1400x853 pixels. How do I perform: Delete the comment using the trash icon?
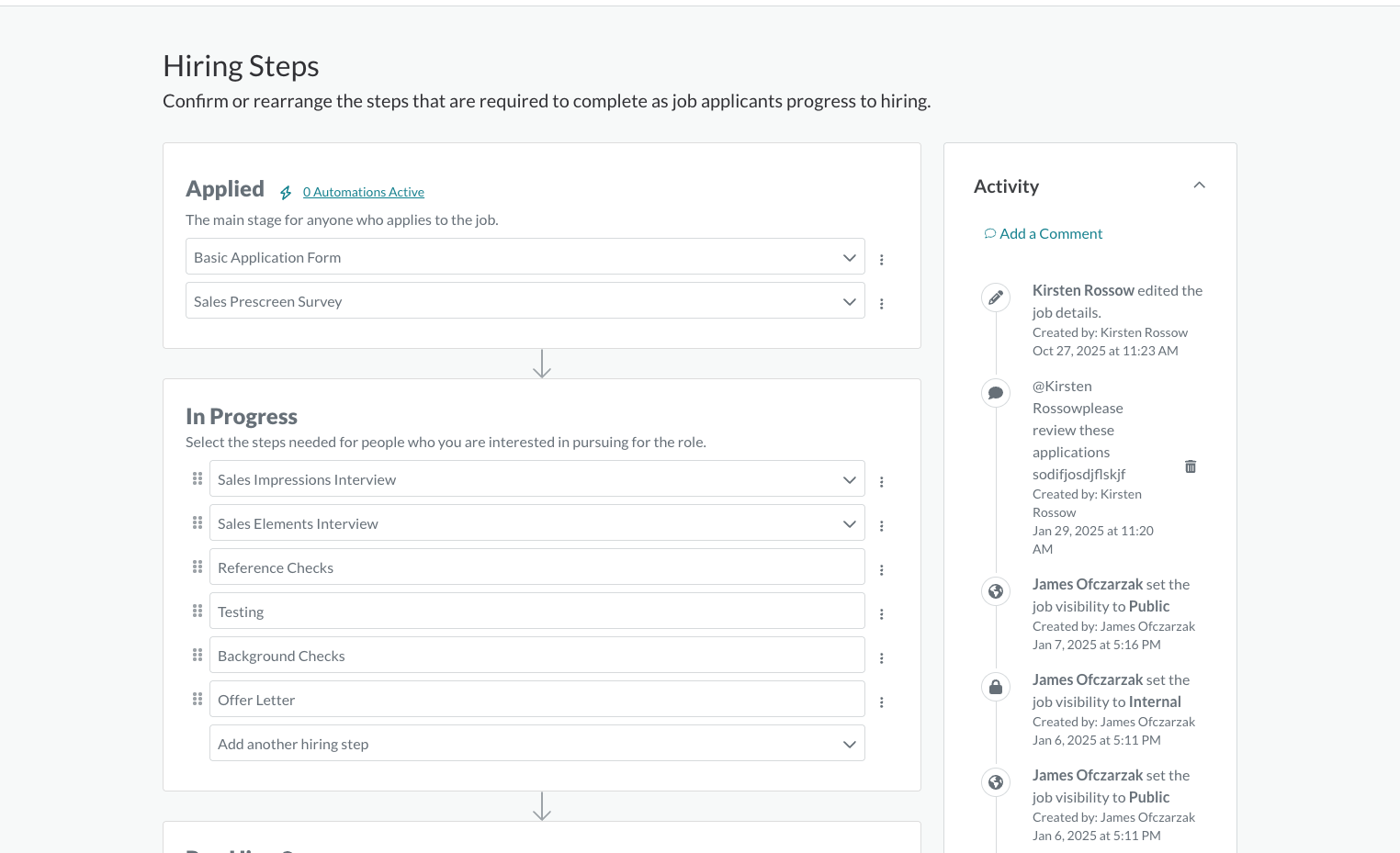tap(1191, 466)
